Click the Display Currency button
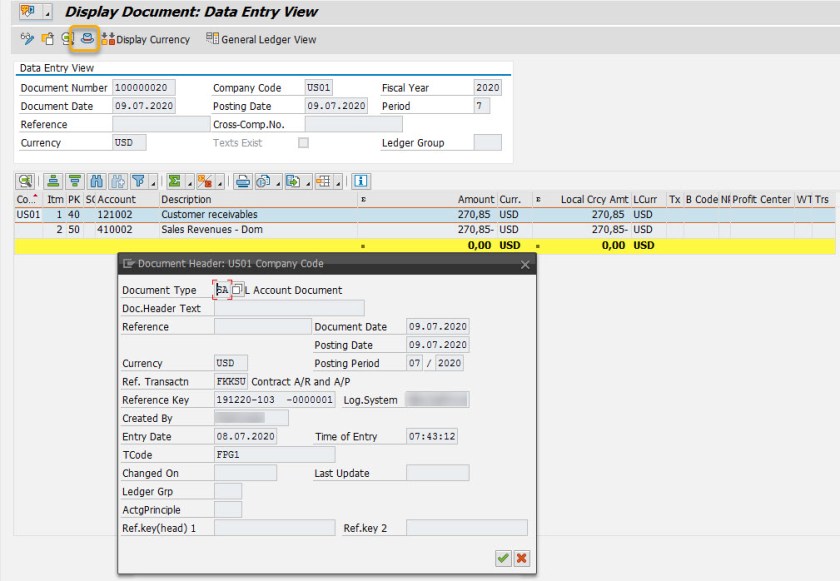This screenshot has height=581, width=840. [145, 39]
